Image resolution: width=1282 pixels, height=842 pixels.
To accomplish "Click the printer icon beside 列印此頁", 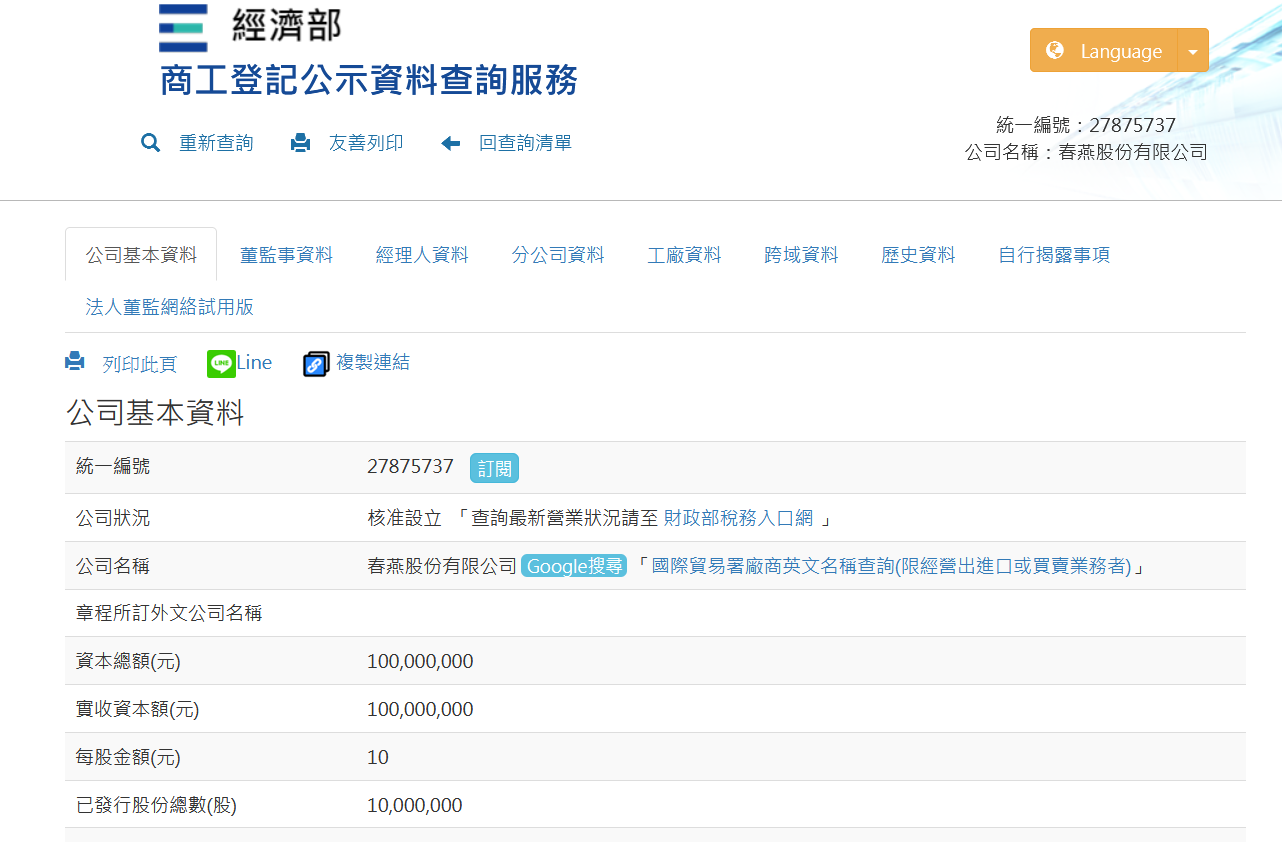I will (75, 362).
